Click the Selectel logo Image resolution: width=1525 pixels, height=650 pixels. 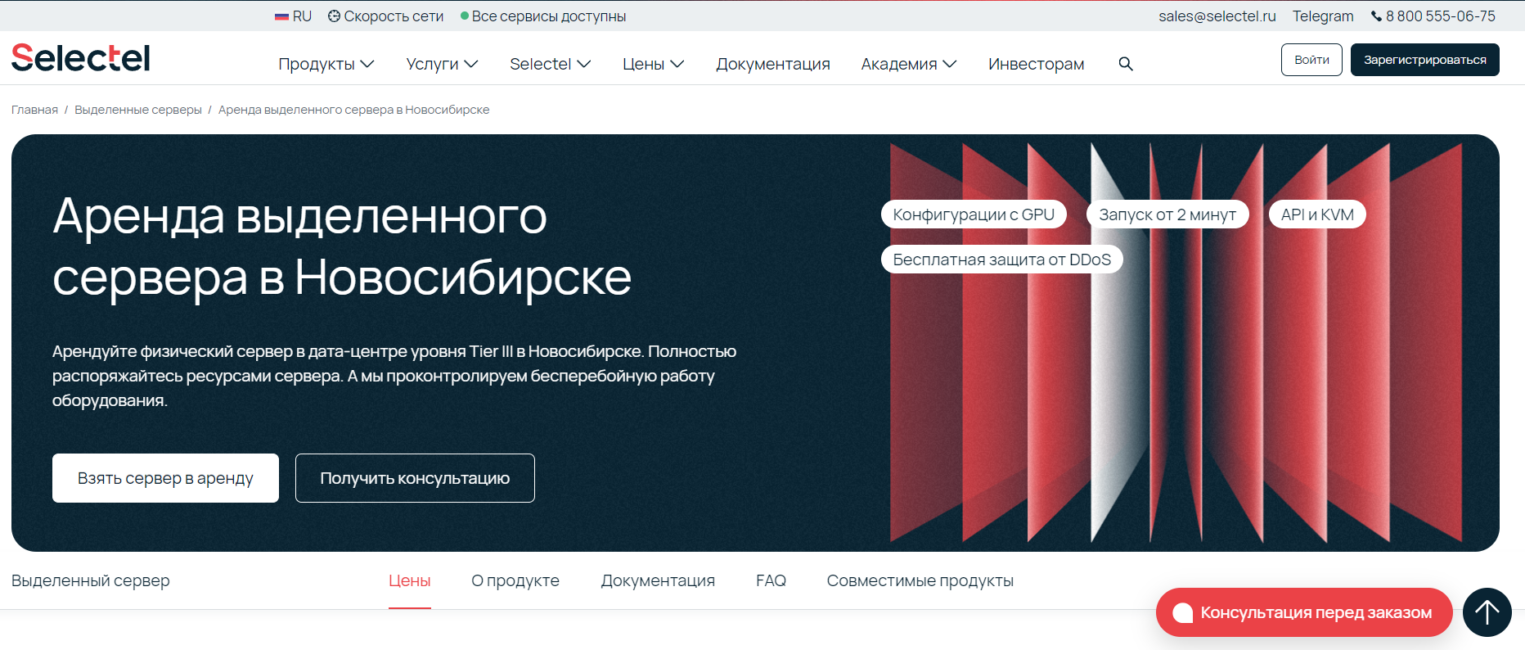click(81, 58)
